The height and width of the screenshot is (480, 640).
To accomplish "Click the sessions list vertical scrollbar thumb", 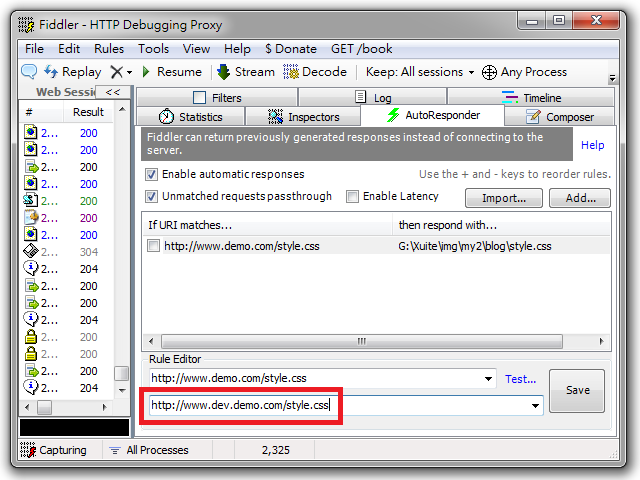I will point(122,373).
